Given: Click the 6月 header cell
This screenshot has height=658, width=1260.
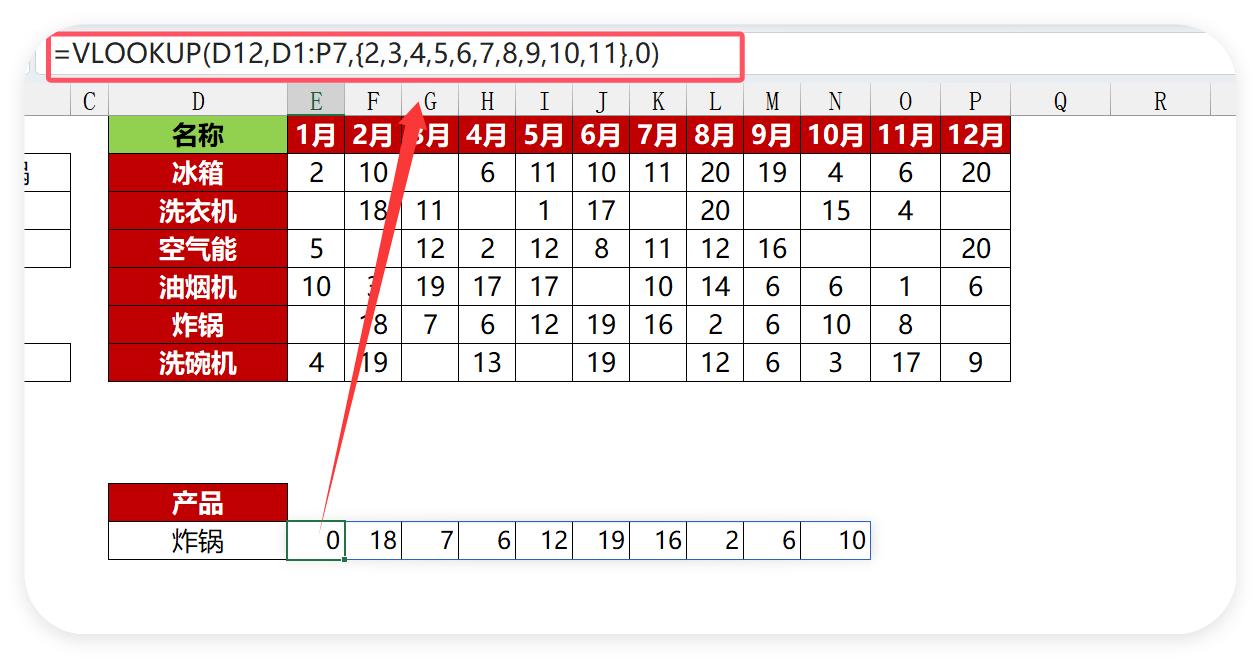Looking at the screenshot, I should (x=601, y=135).
